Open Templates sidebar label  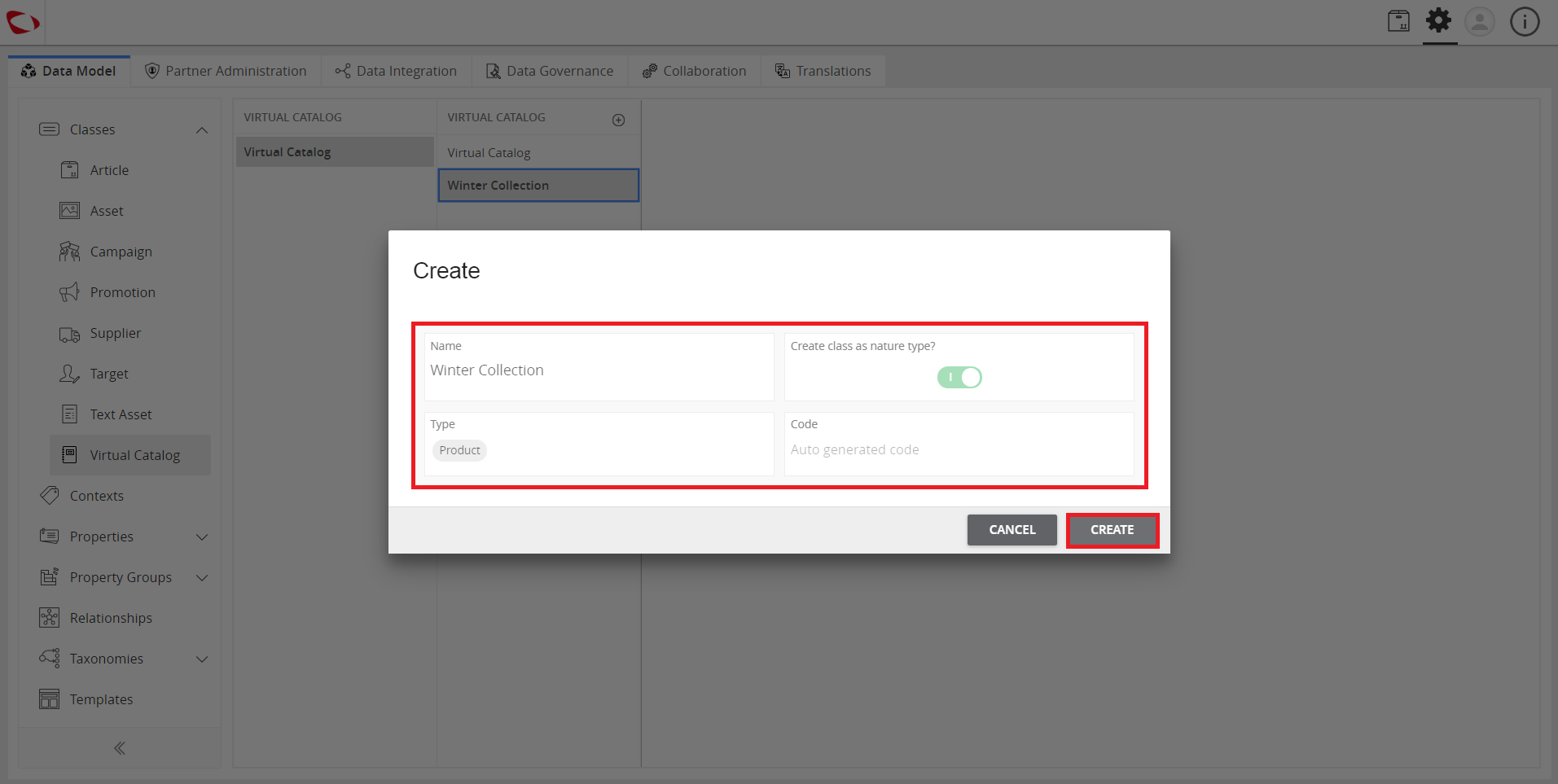(101, 699)
